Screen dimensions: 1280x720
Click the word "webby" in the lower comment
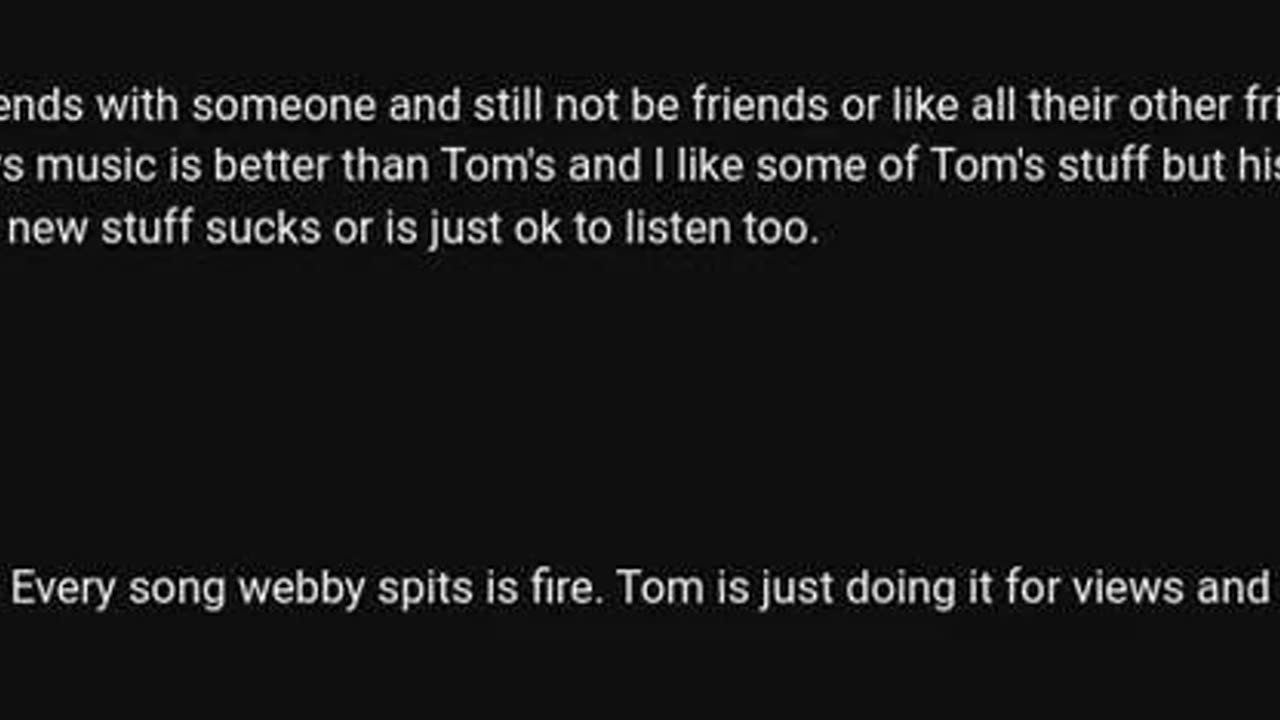pos(301,588)
